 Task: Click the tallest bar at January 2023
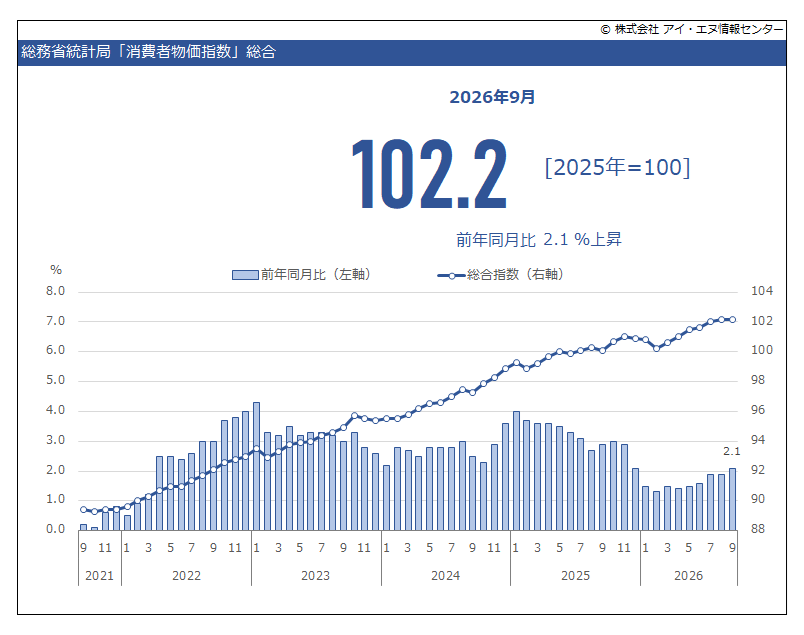coord(256,466)
